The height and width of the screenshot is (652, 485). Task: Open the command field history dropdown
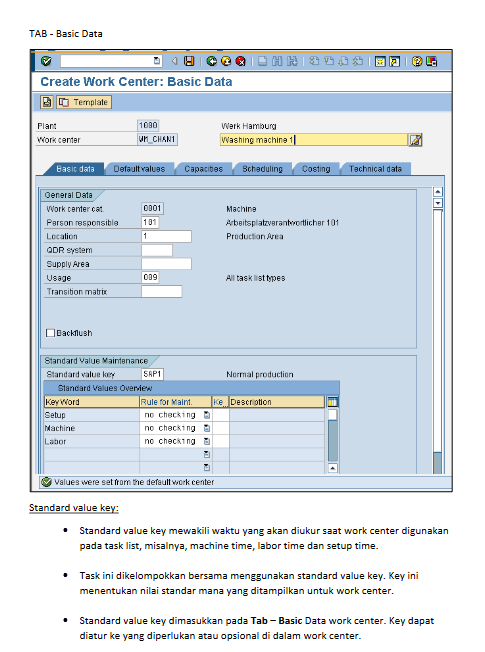tap(157, 61)
